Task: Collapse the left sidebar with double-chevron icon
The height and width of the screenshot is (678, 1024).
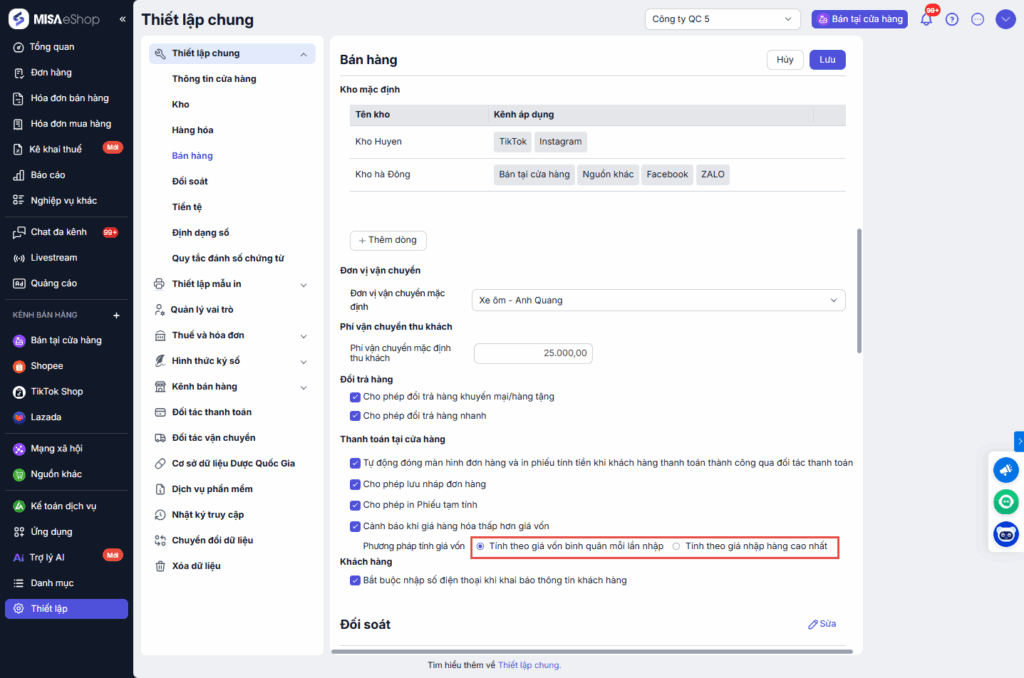Action: 123,19
